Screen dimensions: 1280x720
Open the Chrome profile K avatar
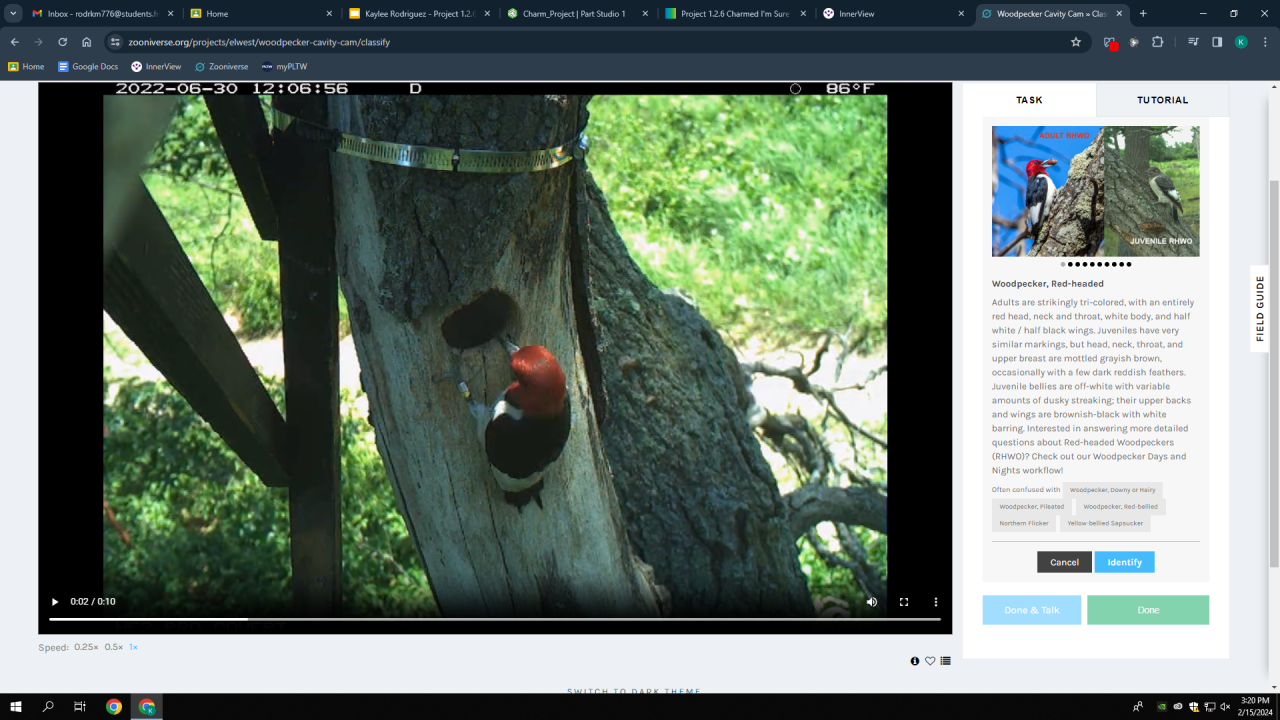[1241, 42]
